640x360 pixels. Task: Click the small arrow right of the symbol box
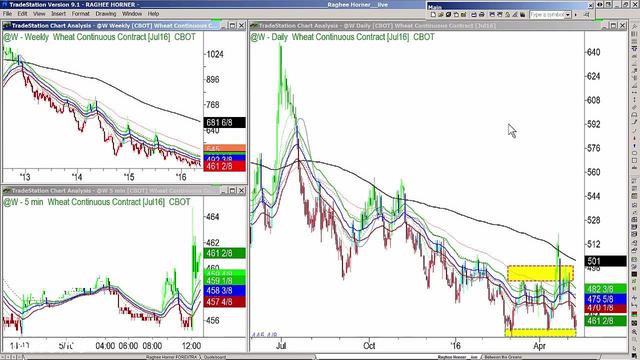click(x=576, y=14)
